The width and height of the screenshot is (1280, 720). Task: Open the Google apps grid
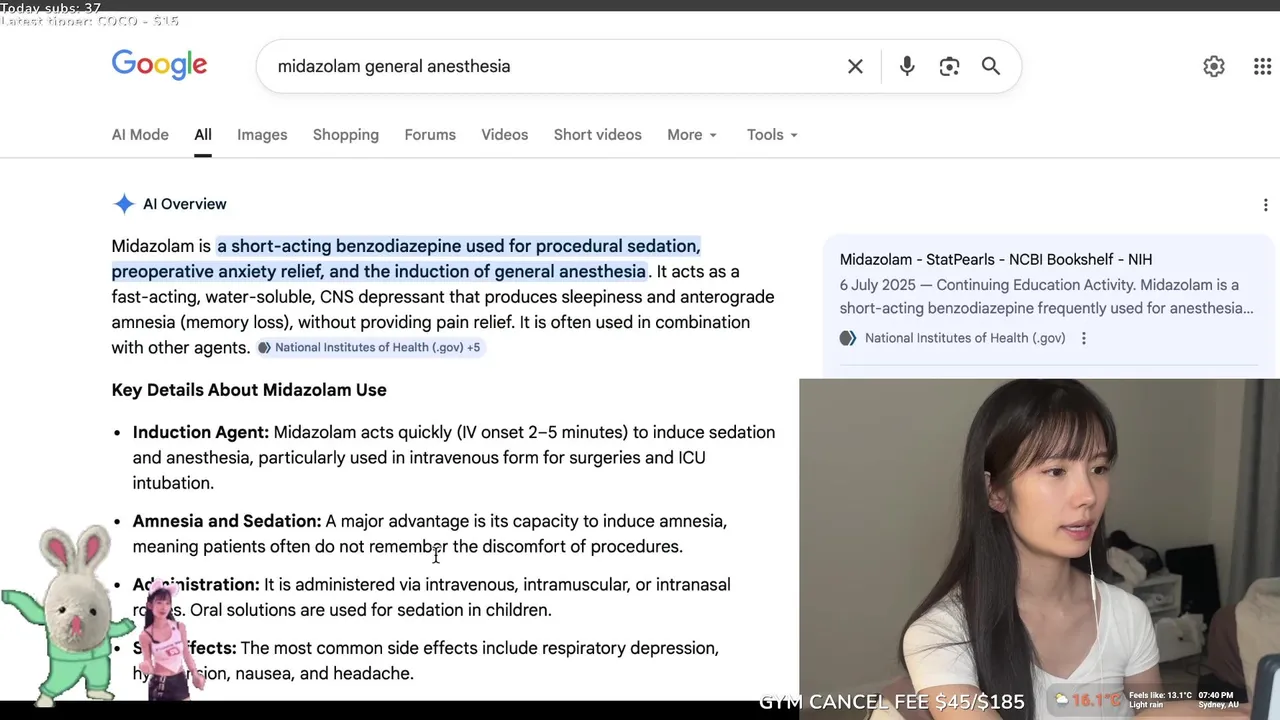click(x=1262, y=66)
